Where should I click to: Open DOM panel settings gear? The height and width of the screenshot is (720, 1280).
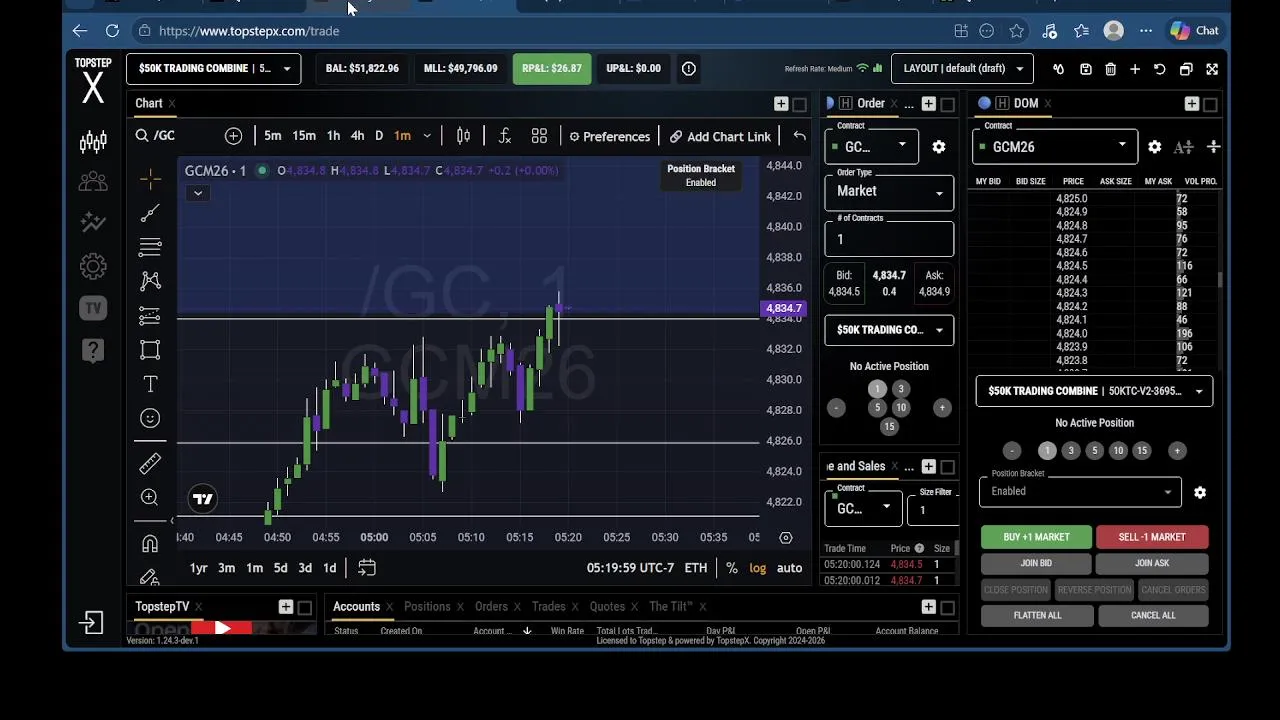tap(1154, 147)
